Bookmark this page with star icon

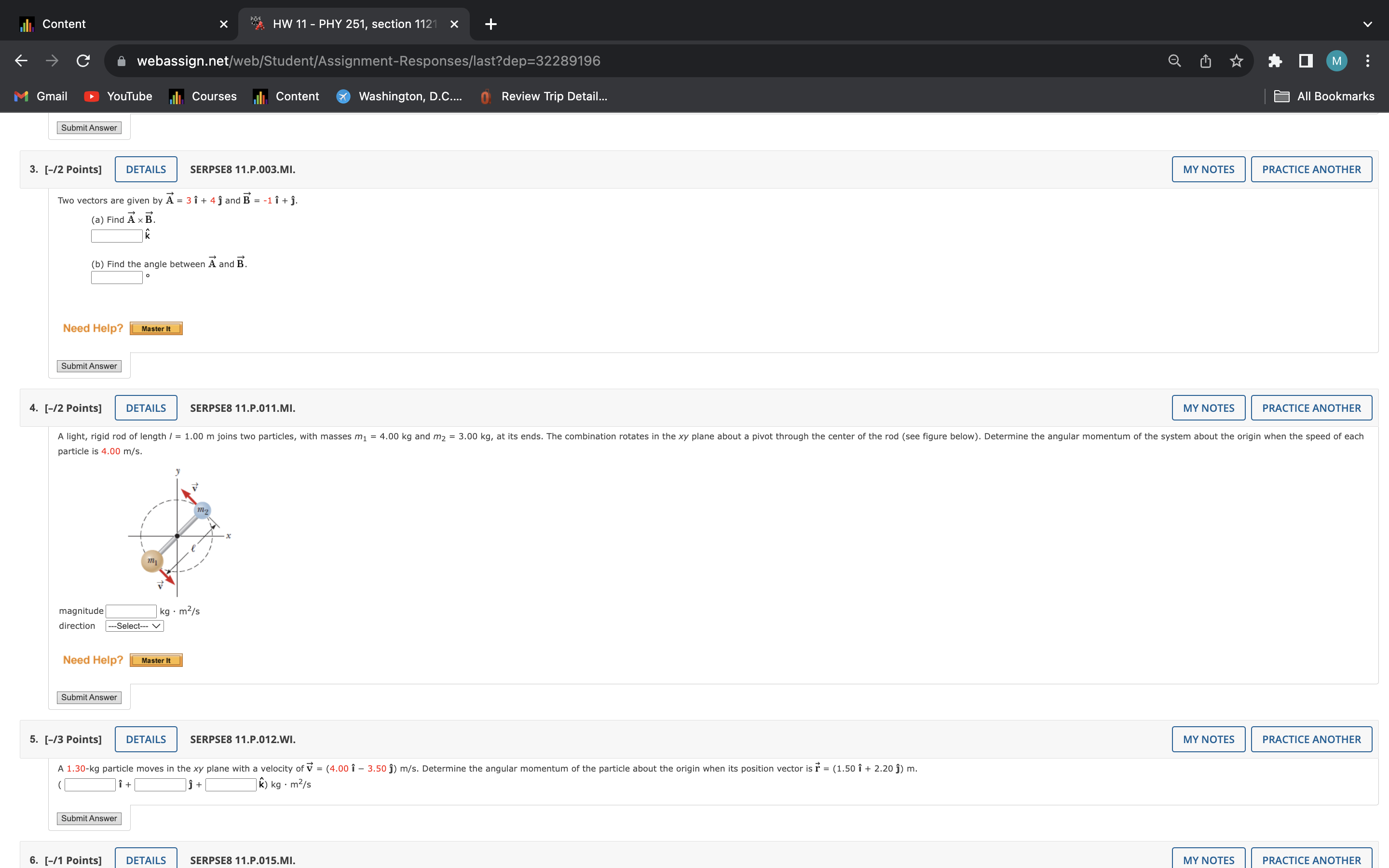pos(1236,61)
